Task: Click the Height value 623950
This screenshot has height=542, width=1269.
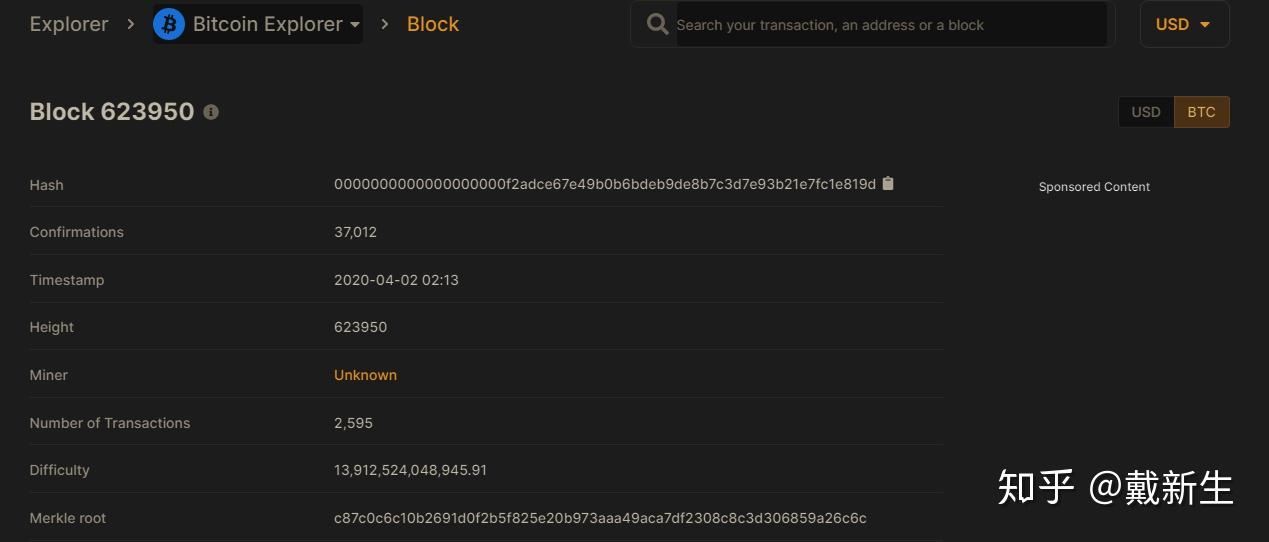Action: tap(360, 327)
